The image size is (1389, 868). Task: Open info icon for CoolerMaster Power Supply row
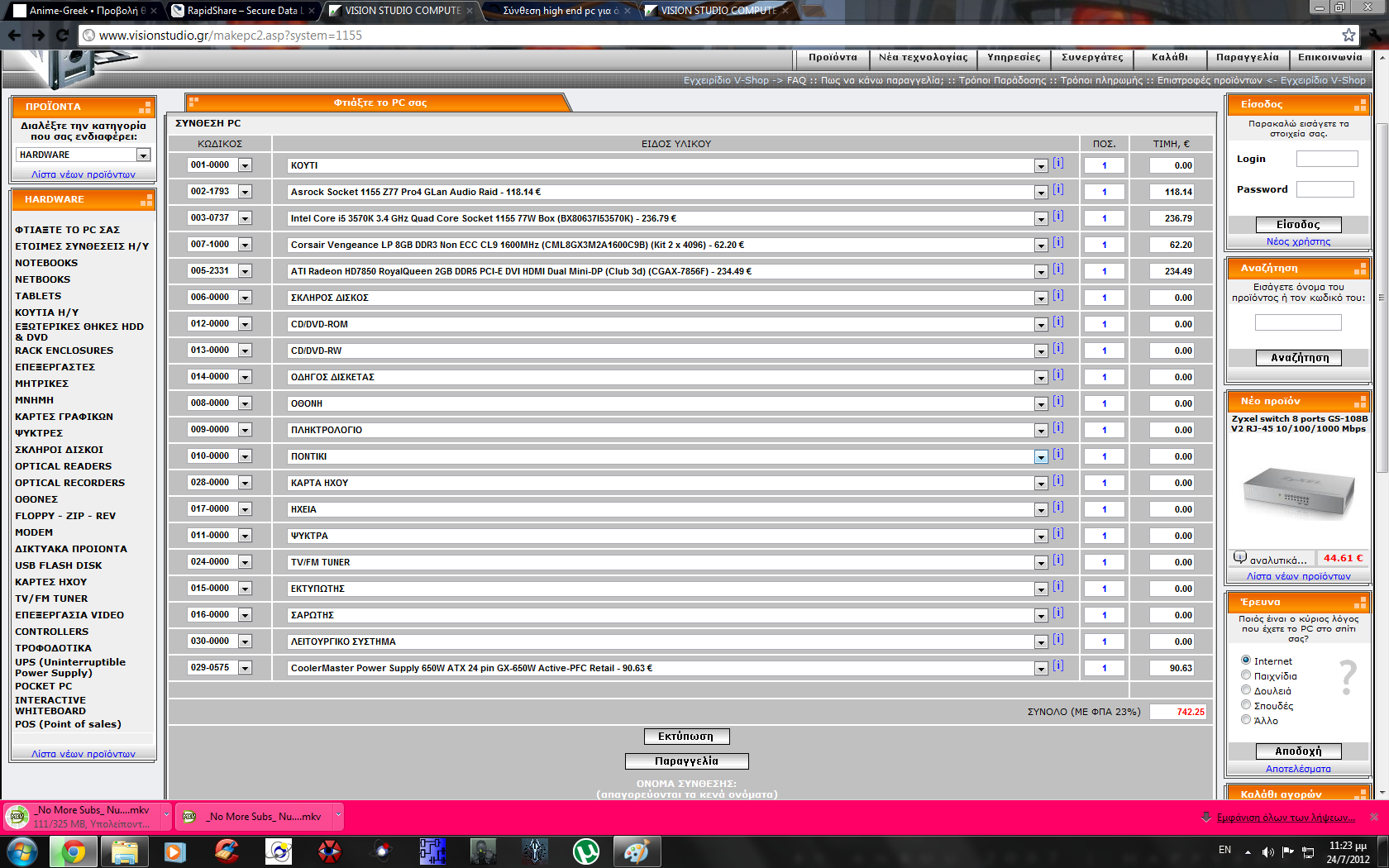click(1058, 666)
